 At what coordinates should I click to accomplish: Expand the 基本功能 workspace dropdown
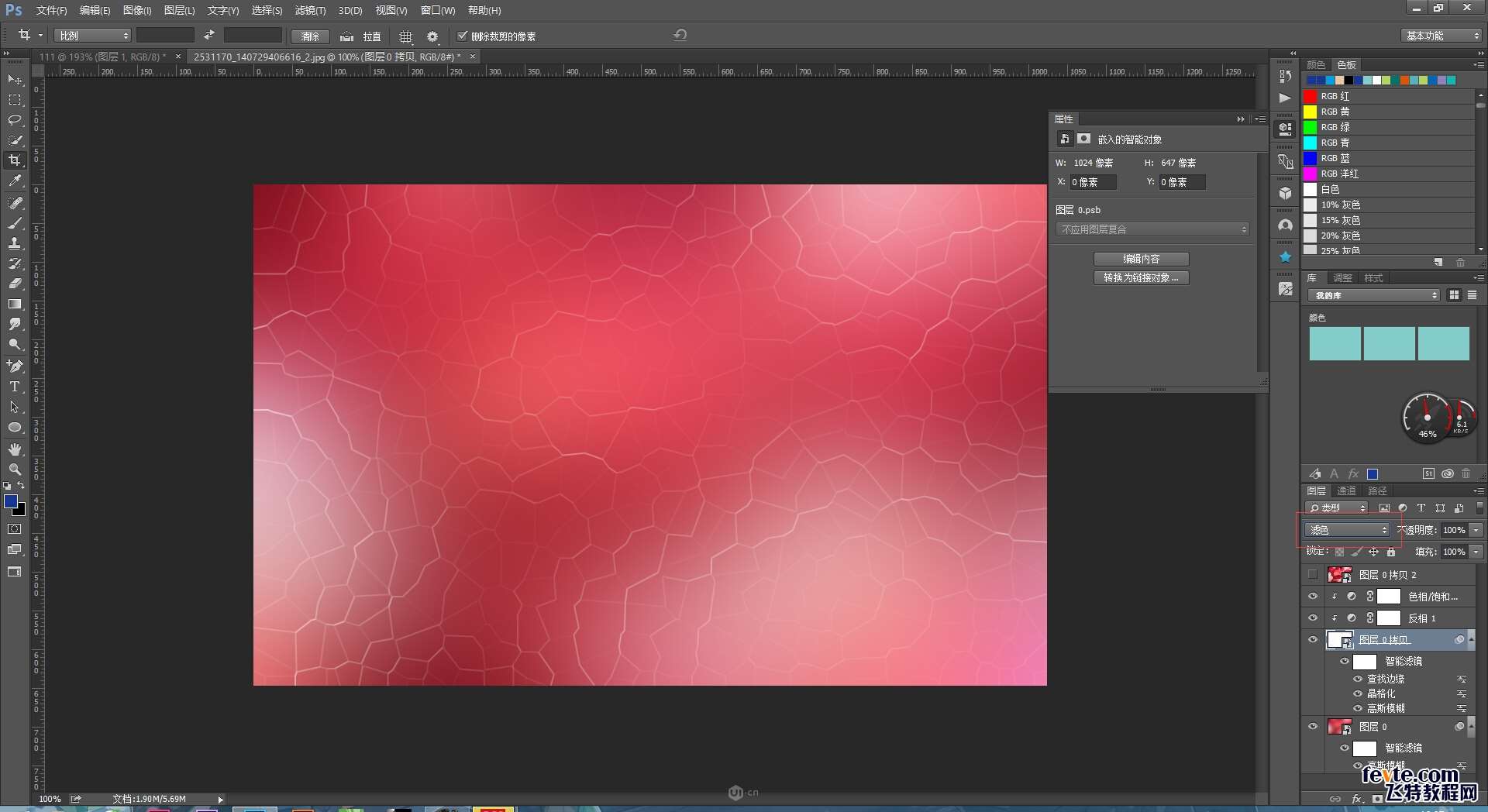click(1442, 36)
